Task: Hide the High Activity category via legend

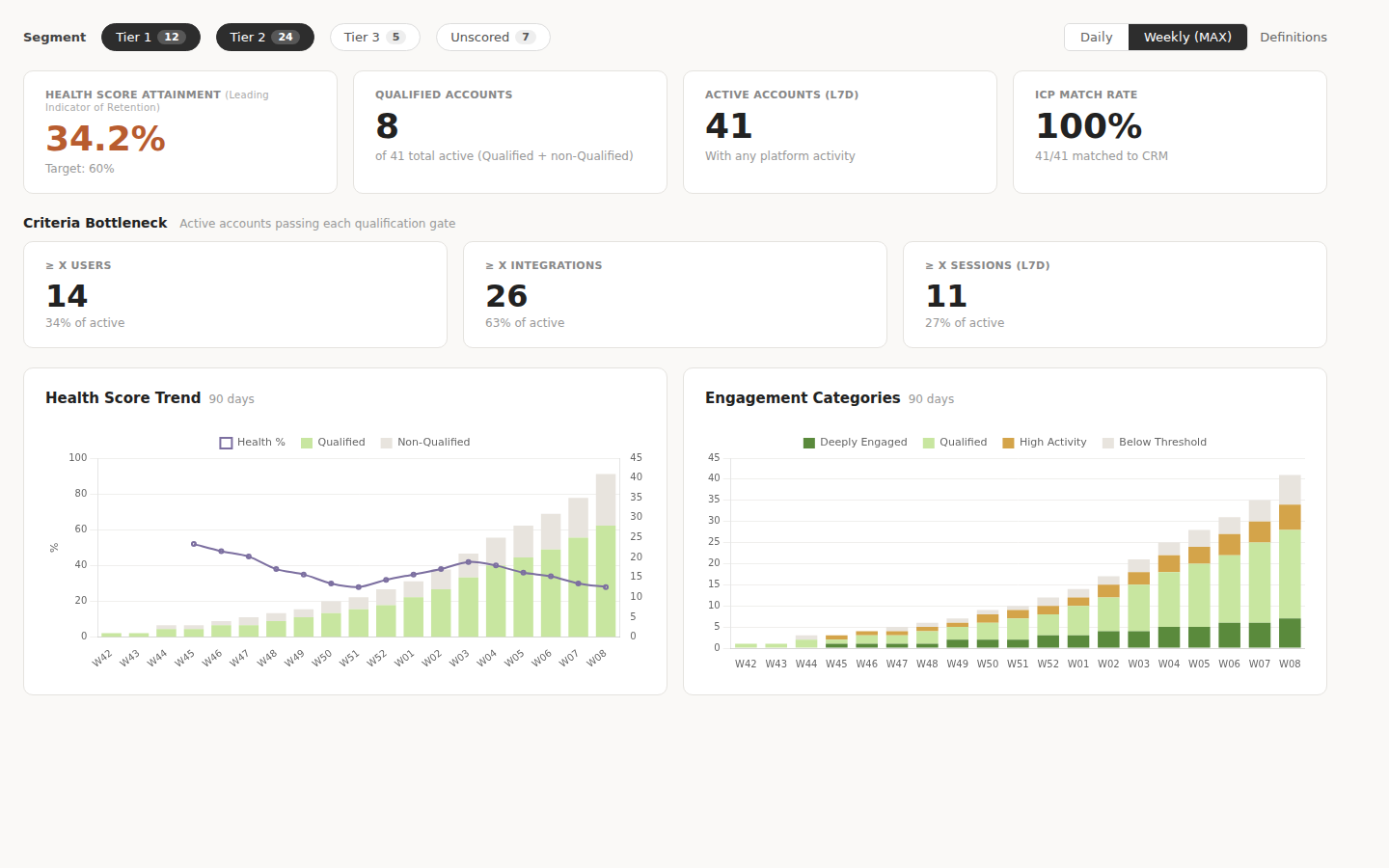Action: (1045, 442)
